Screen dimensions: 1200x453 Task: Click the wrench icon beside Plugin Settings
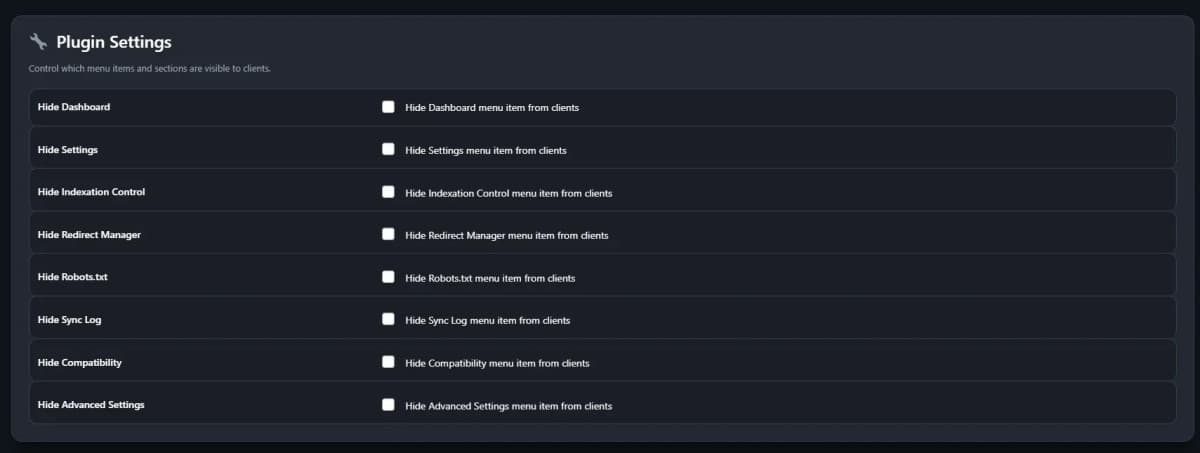click(x=38, y=42)
